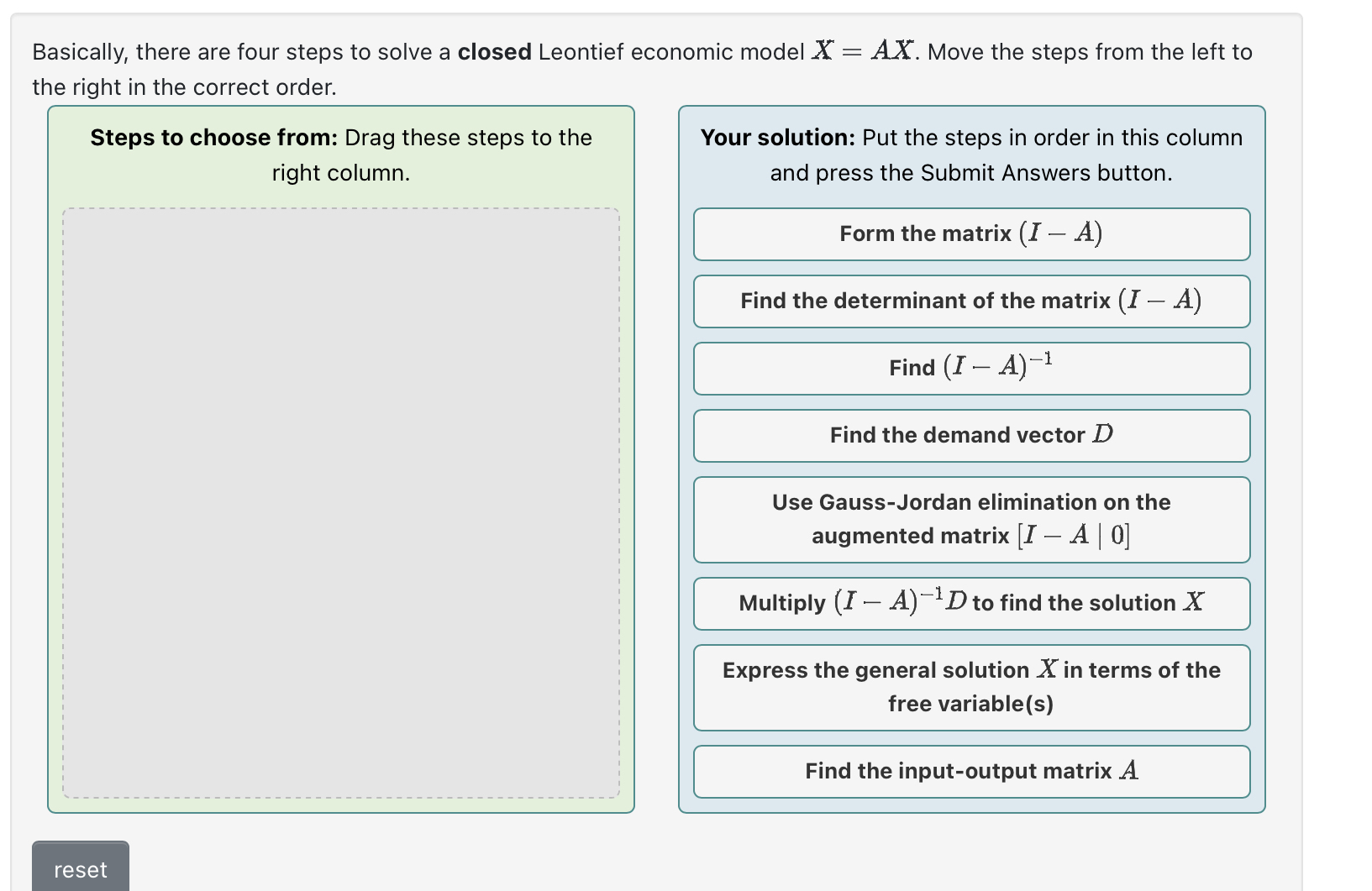
Task: Click the bottommost step in the solution column
Action: (970, 771)
